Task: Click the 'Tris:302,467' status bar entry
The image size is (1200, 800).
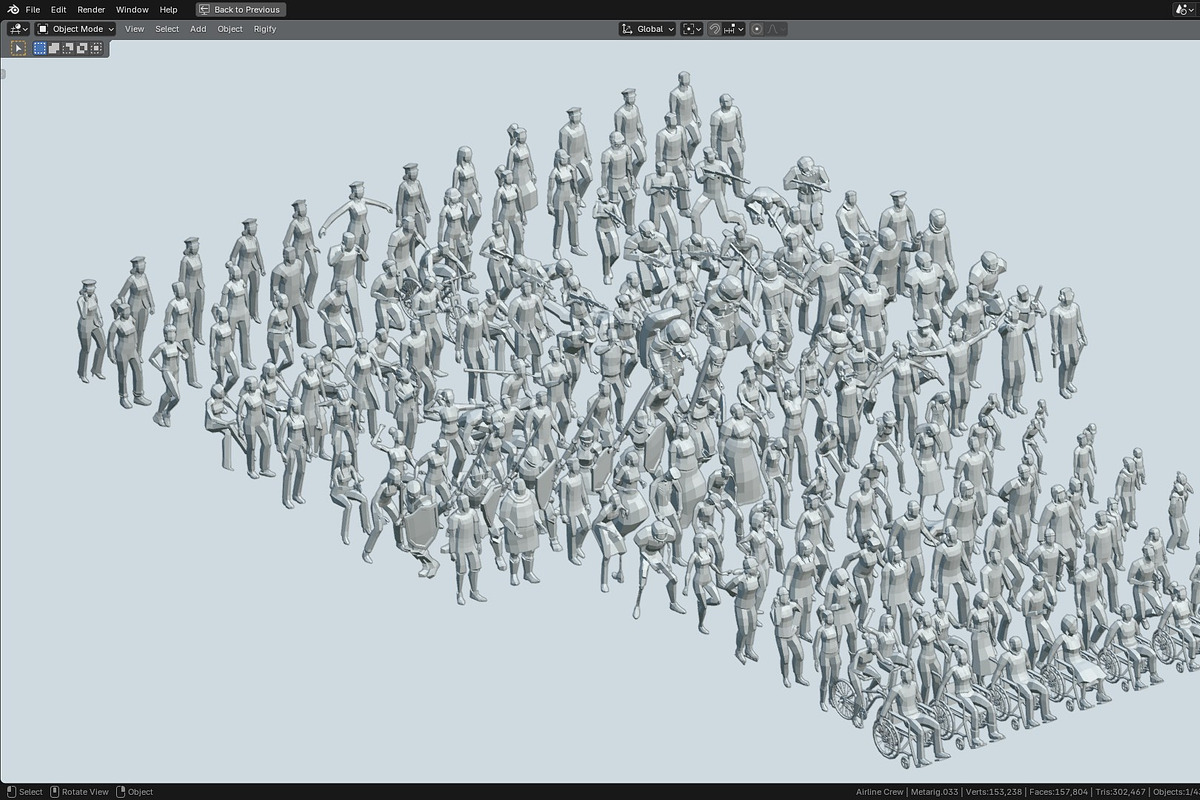Action: pos(1121,792)
